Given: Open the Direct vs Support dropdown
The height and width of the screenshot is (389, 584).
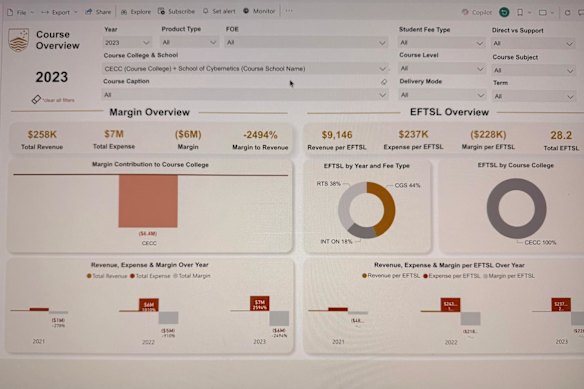Looking at the screenshot, I should coord(533,44).
